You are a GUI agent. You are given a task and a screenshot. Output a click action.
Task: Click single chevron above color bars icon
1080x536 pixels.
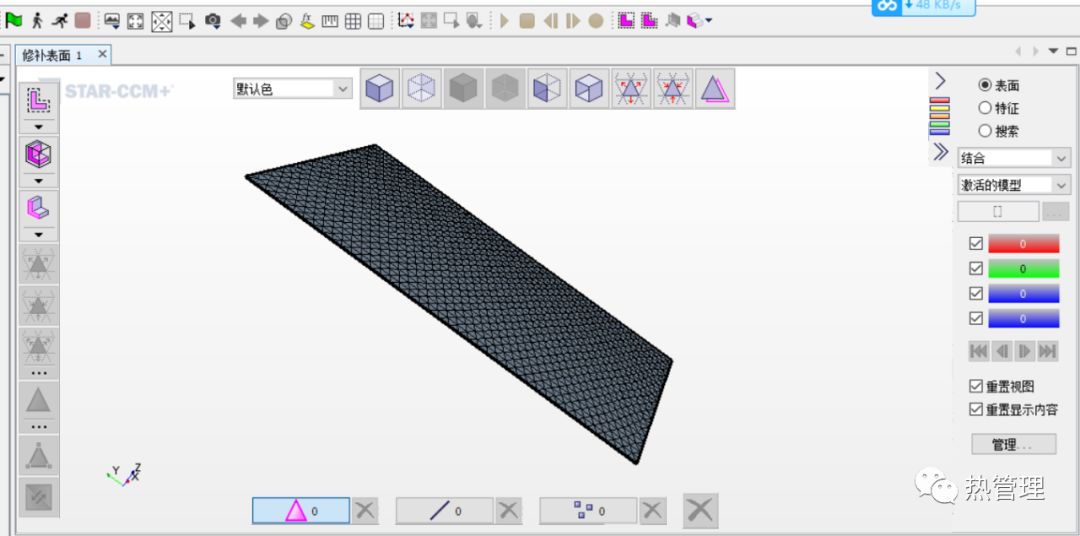point(940,81)
